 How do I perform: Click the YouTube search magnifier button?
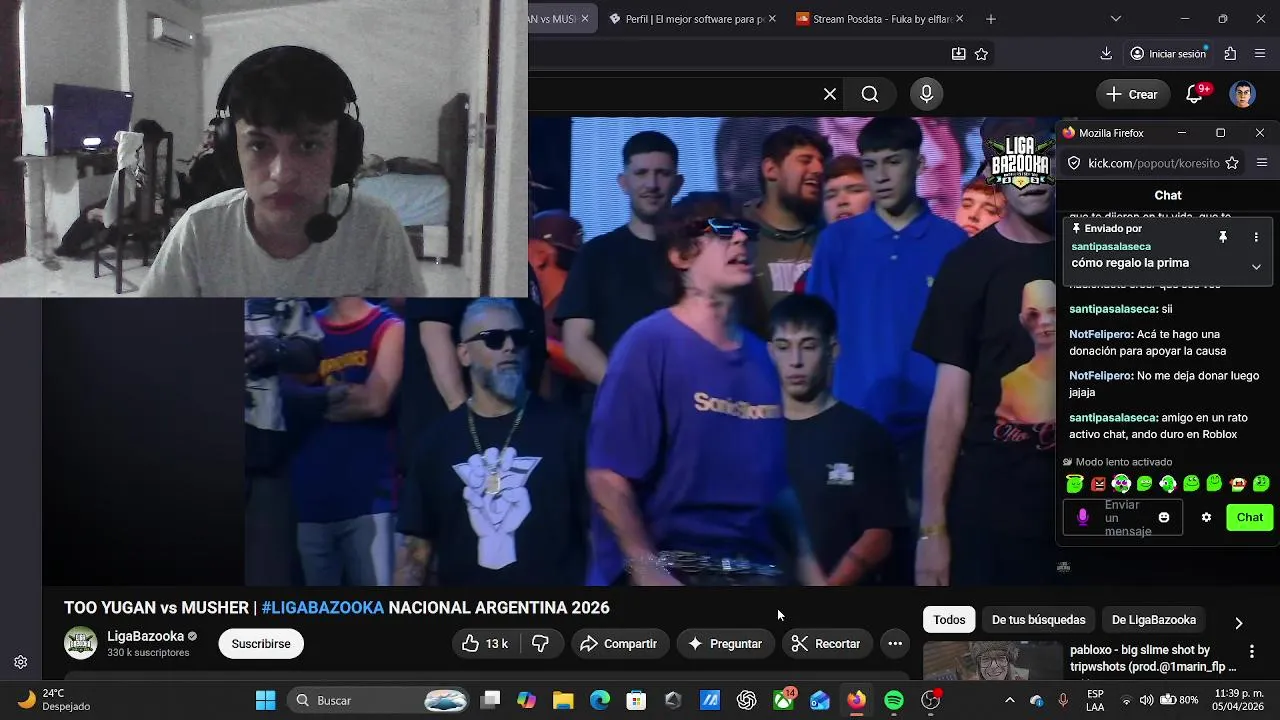[870, 94]
